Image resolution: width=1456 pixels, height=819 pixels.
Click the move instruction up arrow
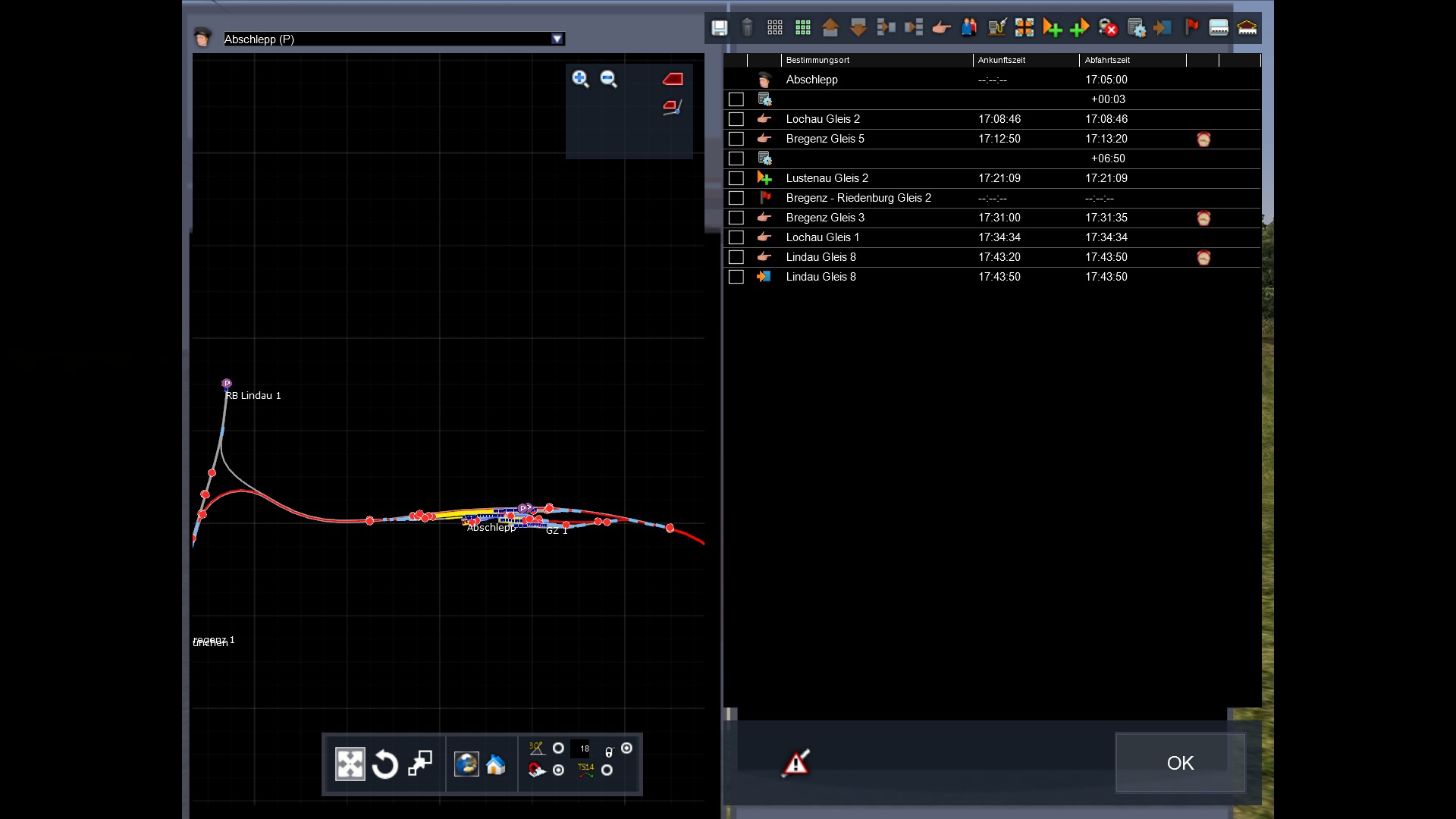coord(830,28)
